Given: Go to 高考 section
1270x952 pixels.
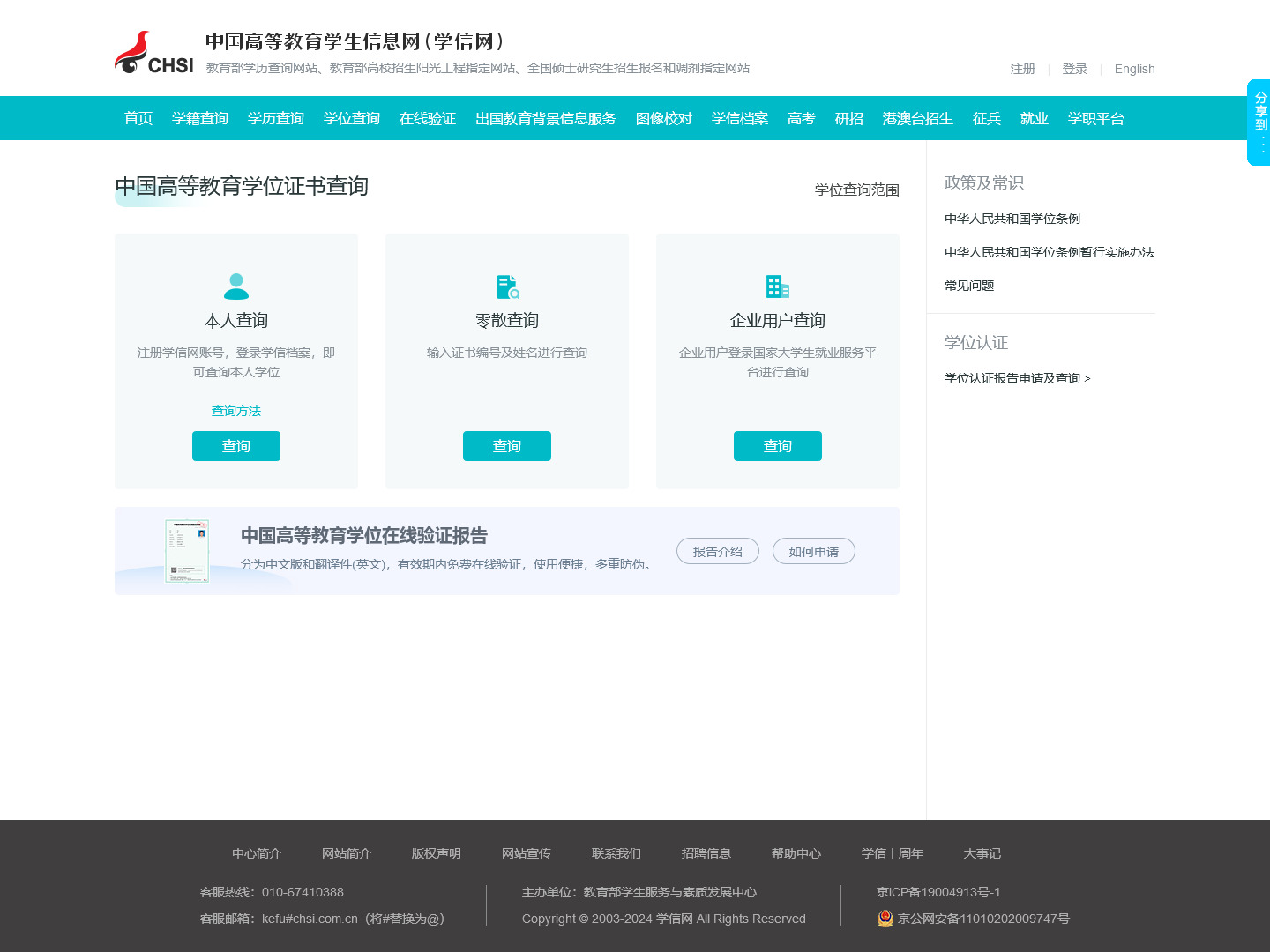Looking at the screenshot, I should (x=802, y=118).
